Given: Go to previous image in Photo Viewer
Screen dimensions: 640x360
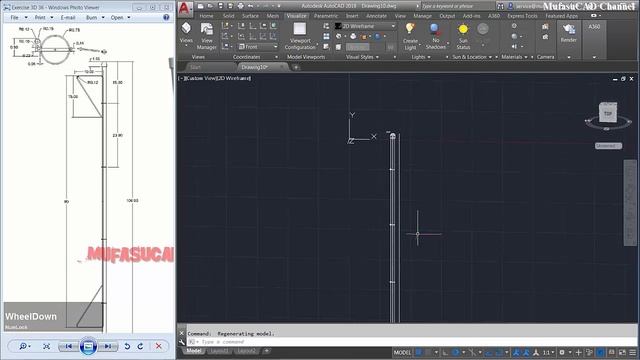Looking at the screenshot, I should [x=69, y=346].
